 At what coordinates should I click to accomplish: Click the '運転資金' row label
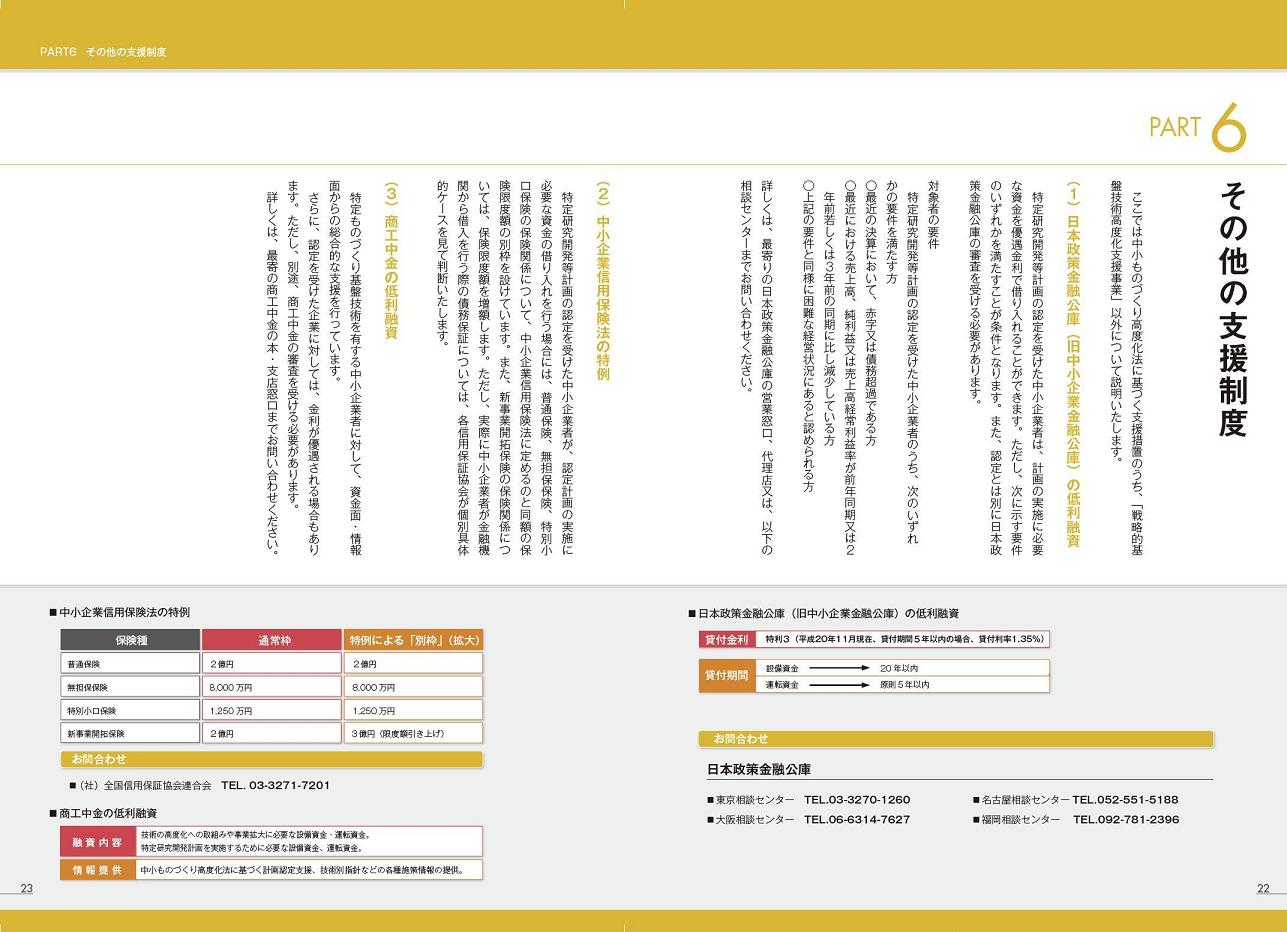tap(783, 685)
